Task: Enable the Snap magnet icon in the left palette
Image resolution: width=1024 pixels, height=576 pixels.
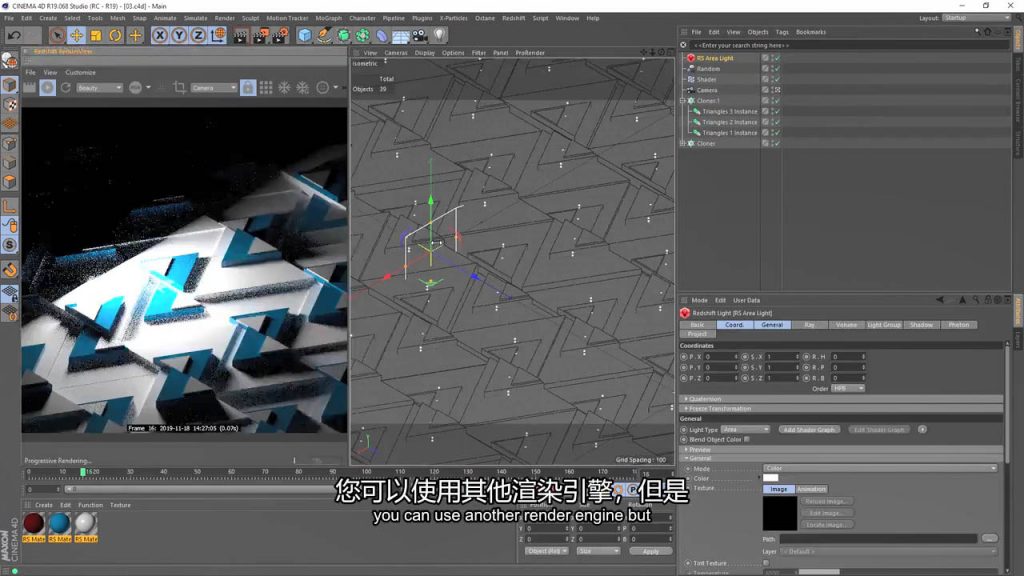Action: tap(10, 269)
